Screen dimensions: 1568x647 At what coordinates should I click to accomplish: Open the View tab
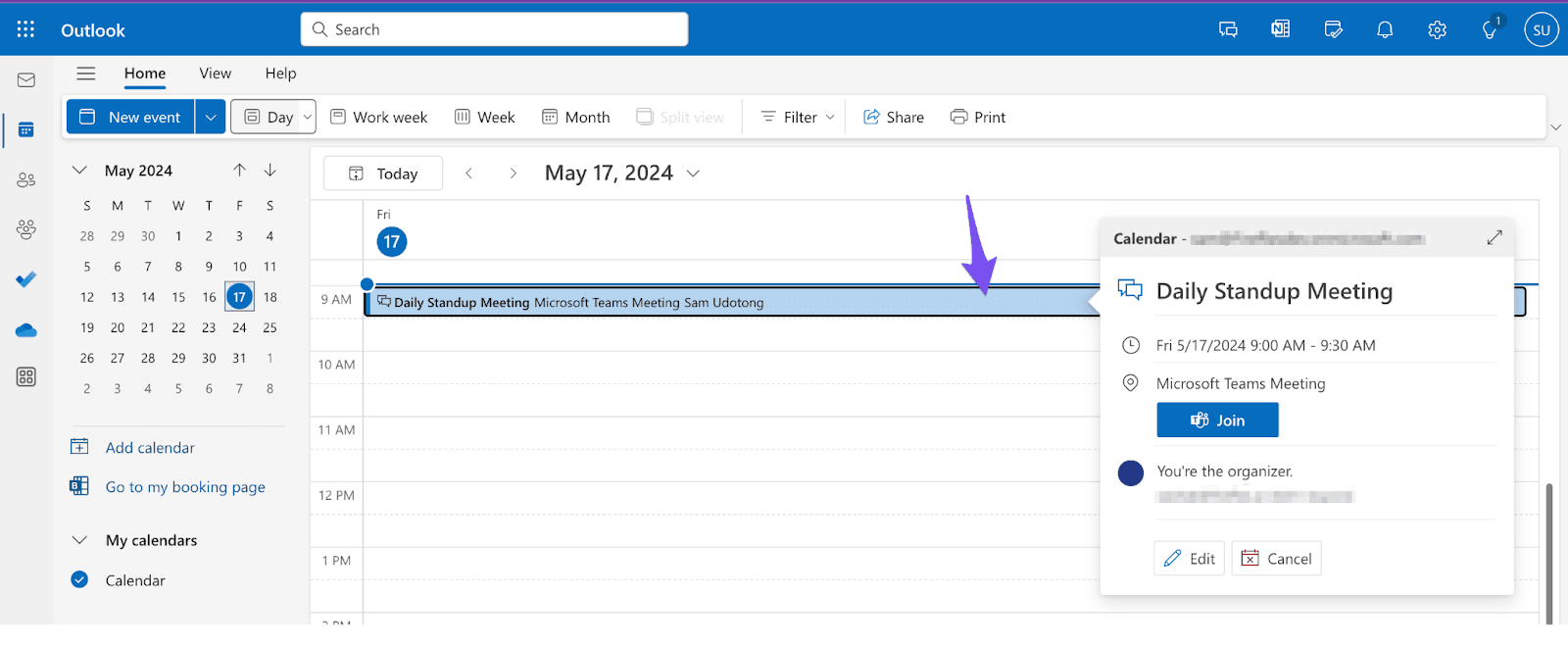coord(216,74)
